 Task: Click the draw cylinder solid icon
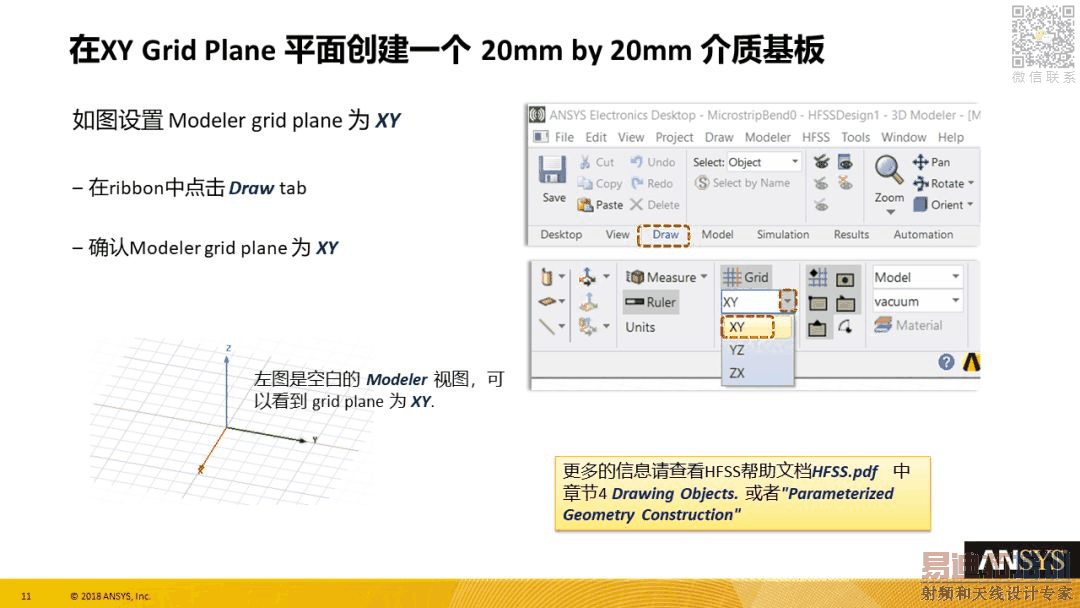pos(547,277)
